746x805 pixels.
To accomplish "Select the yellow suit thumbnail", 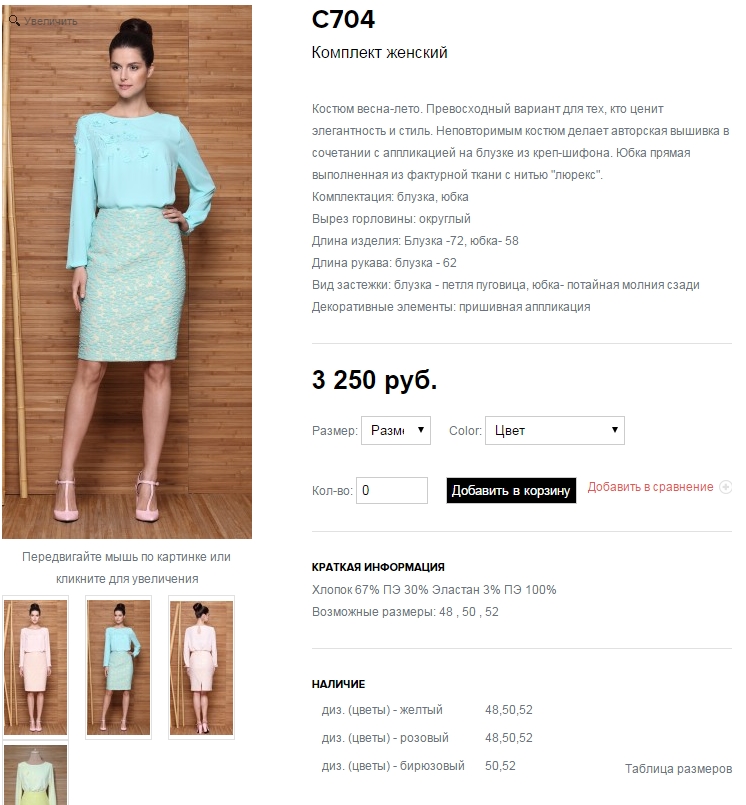I will point(35,773).
